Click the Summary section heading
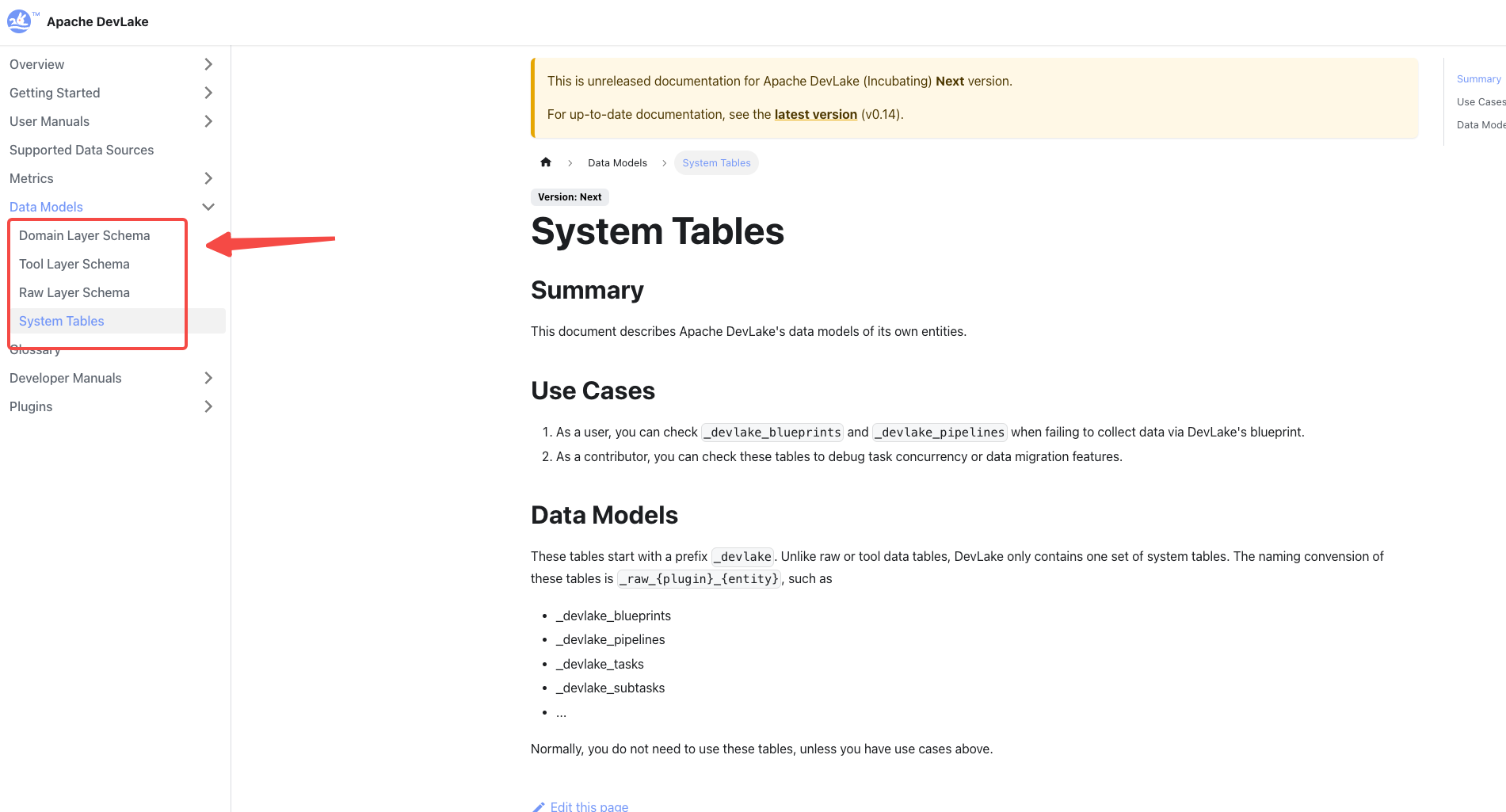Viewport: 1506px width, 812px height. (x=587, y=290)
